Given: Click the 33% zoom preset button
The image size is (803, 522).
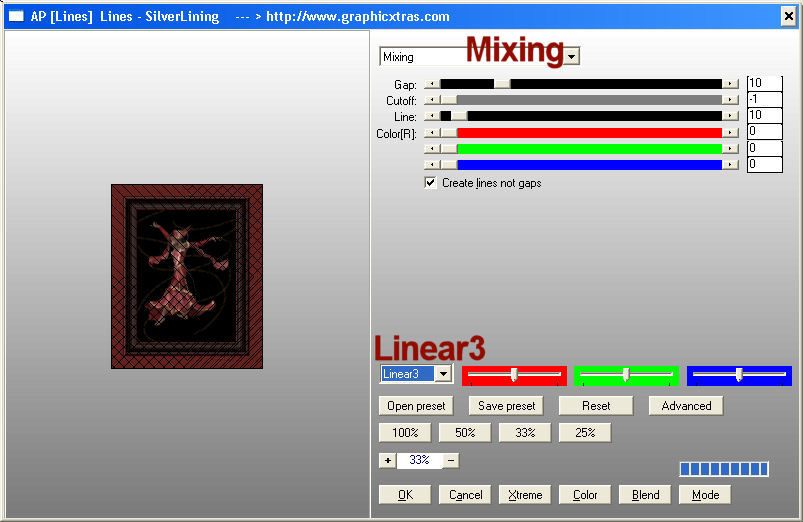Looking at the screenshot, I should (x=525, y=433).
